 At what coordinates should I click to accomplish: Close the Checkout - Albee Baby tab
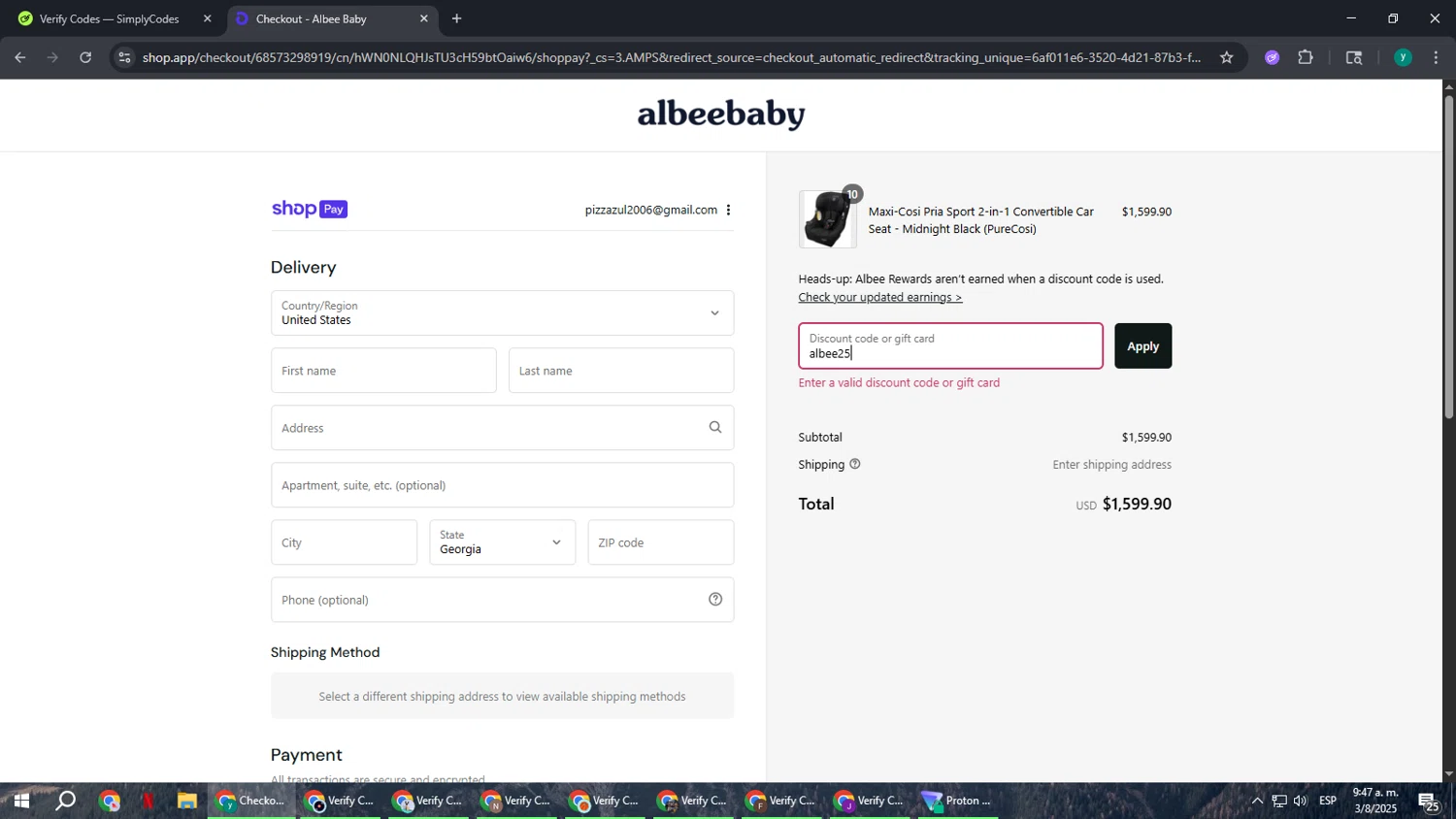(x=423, y=18)
